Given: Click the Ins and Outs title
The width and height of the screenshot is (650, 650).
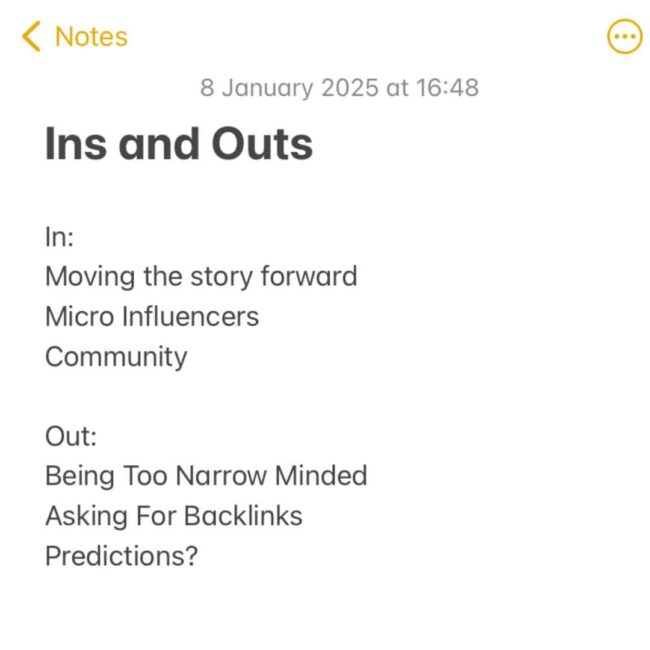Looking at the screenshot, I should coord(179,144).
